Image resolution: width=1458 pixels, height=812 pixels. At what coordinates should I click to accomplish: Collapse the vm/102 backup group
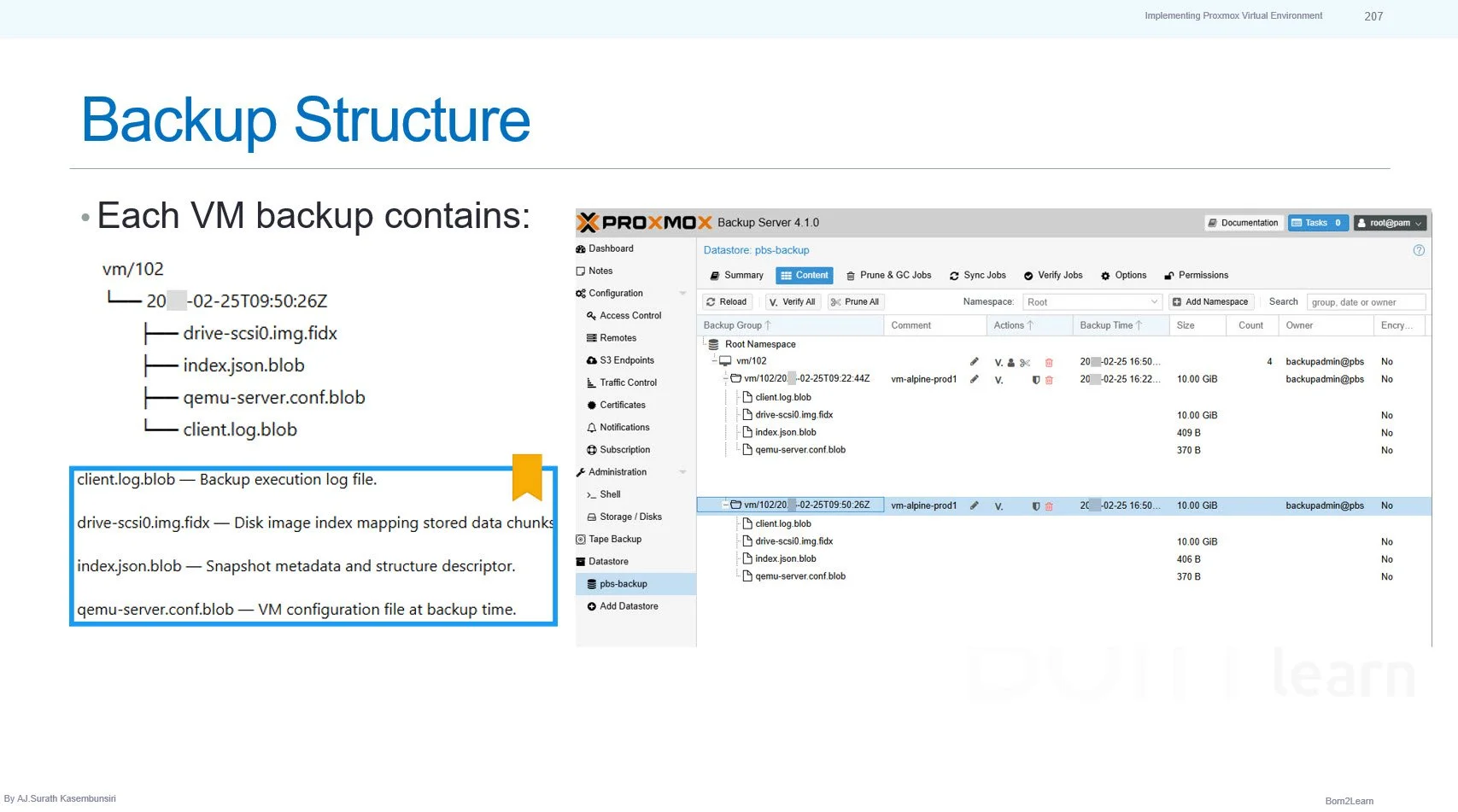(716, 361)
